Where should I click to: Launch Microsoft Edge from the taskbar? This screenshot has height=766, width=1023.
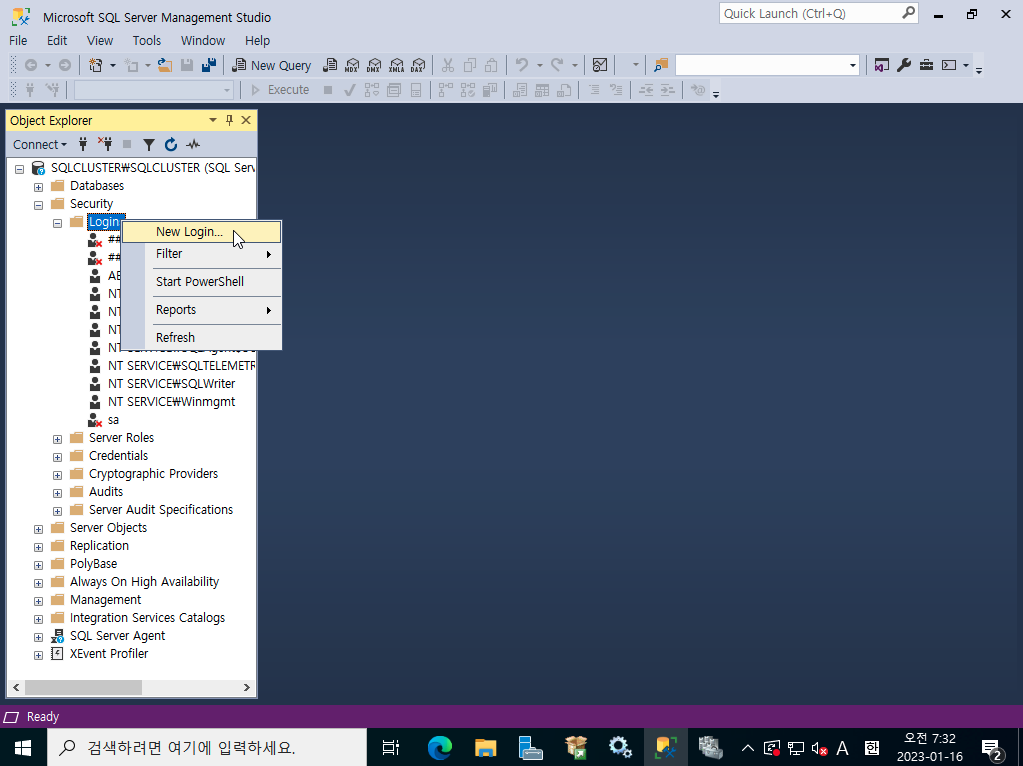coord(440,748)
